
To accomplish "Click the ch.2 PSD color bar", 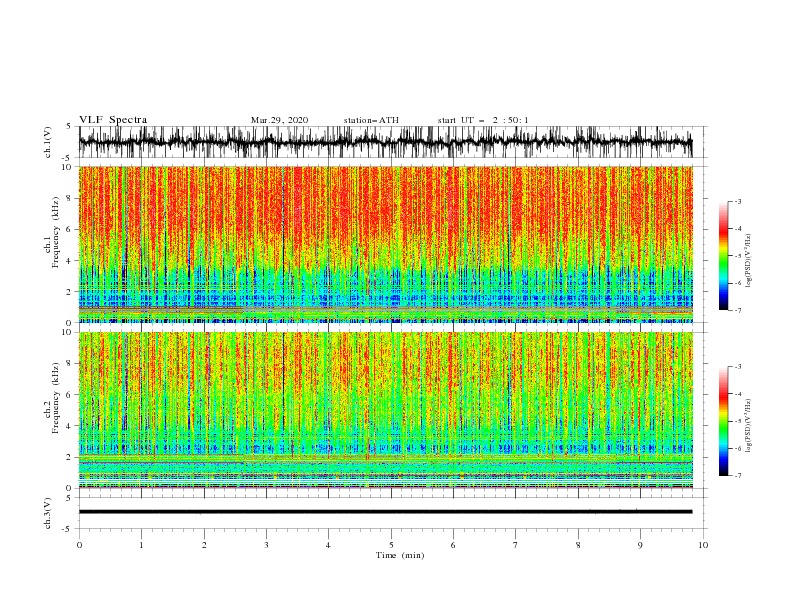I will click(x=723, y=421).
